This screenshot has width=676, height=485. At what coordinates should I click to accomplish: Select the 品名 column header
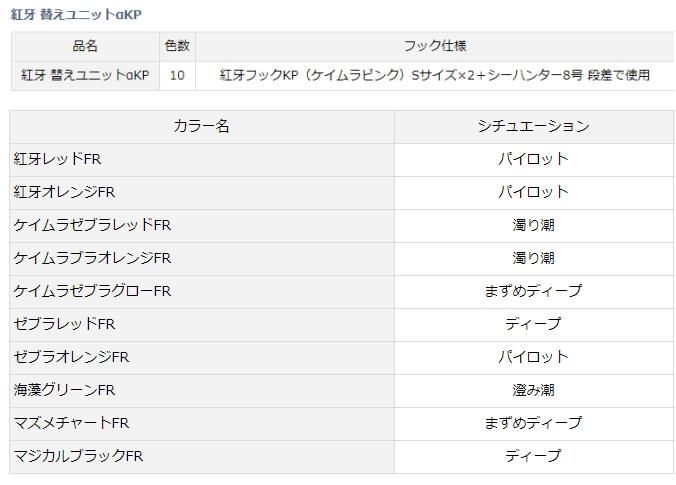[x=86, y=46]
